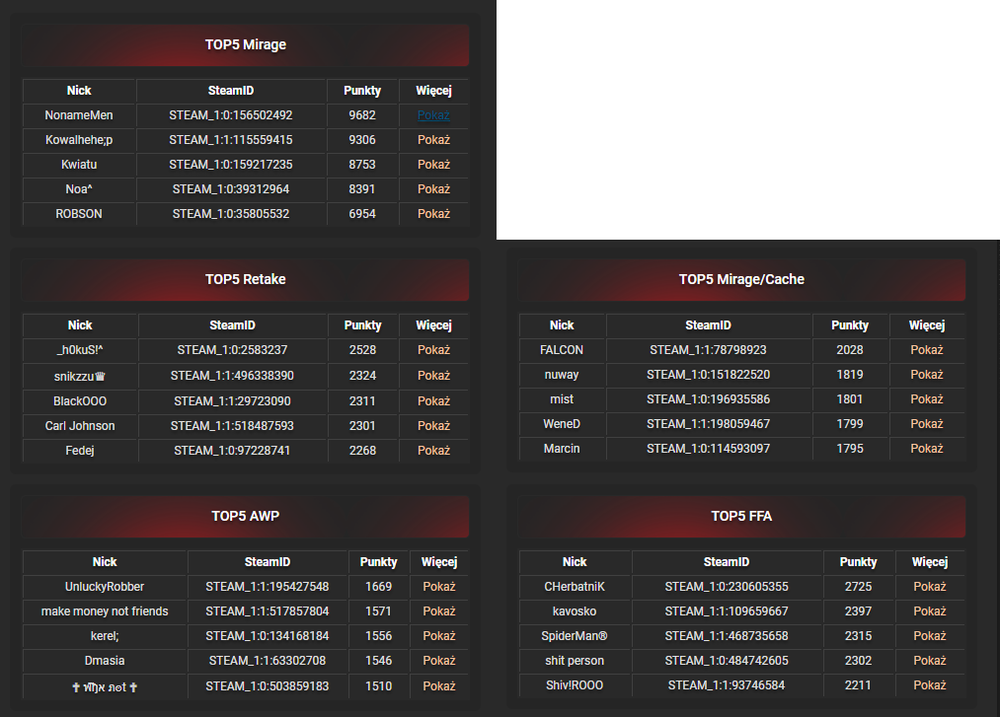Click SteamID STEAM_1:0:114593097
The width and height of the screenshot is (1000, 717).
pos(709,448)
